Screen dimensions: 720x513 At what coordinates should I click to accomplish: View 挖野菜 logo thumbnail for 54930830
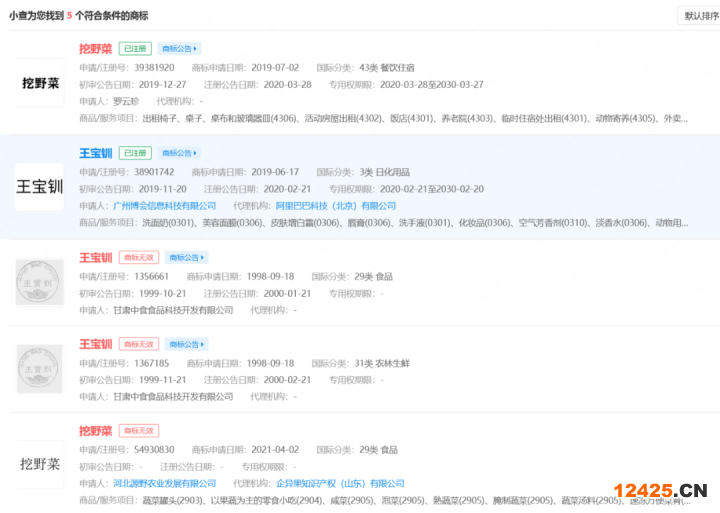(40, 464)
